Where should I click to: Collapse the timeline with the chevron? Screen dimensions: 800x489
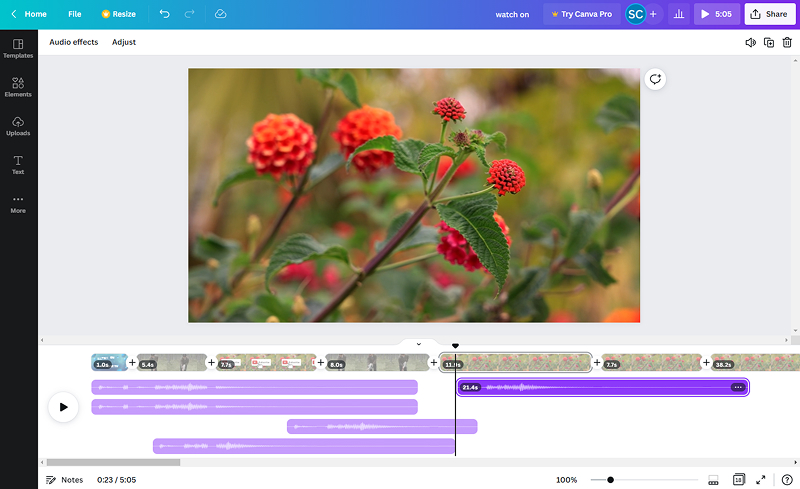point(419,344)
